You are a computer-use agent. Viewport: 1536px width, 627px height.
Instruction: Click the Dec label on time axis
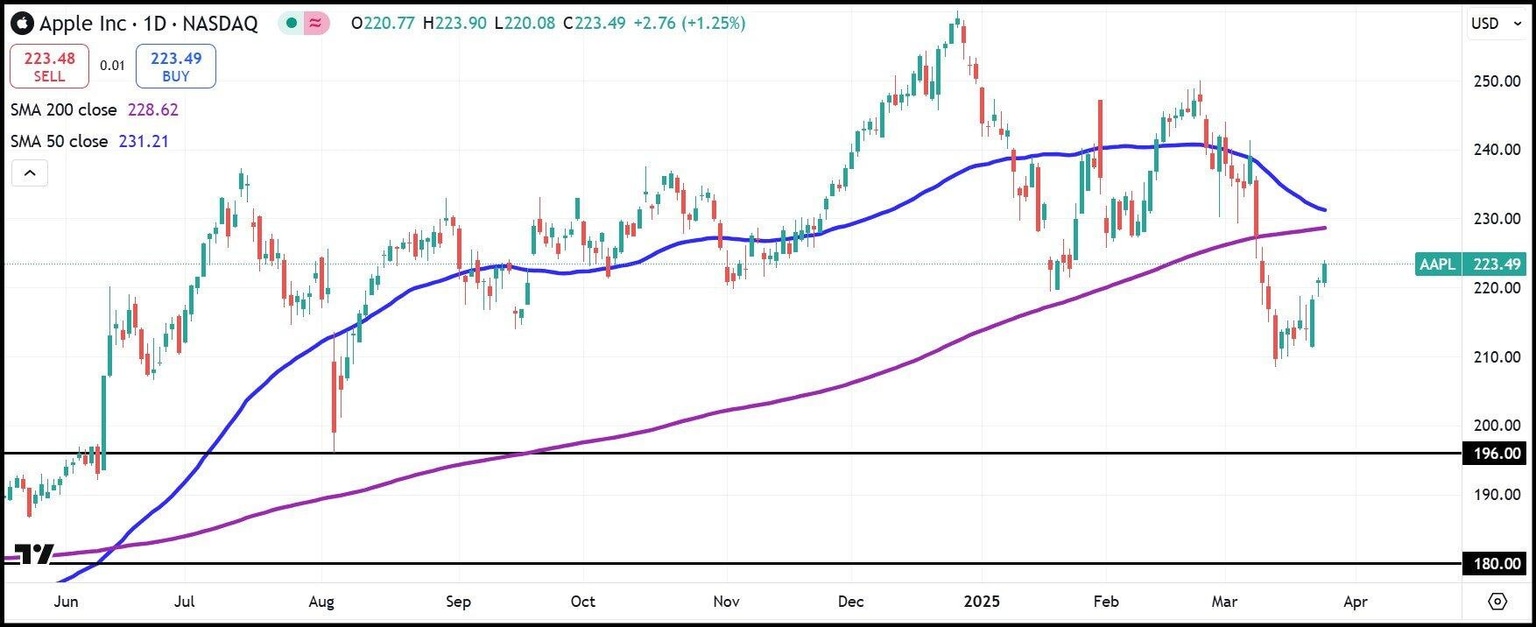point(850,602)
